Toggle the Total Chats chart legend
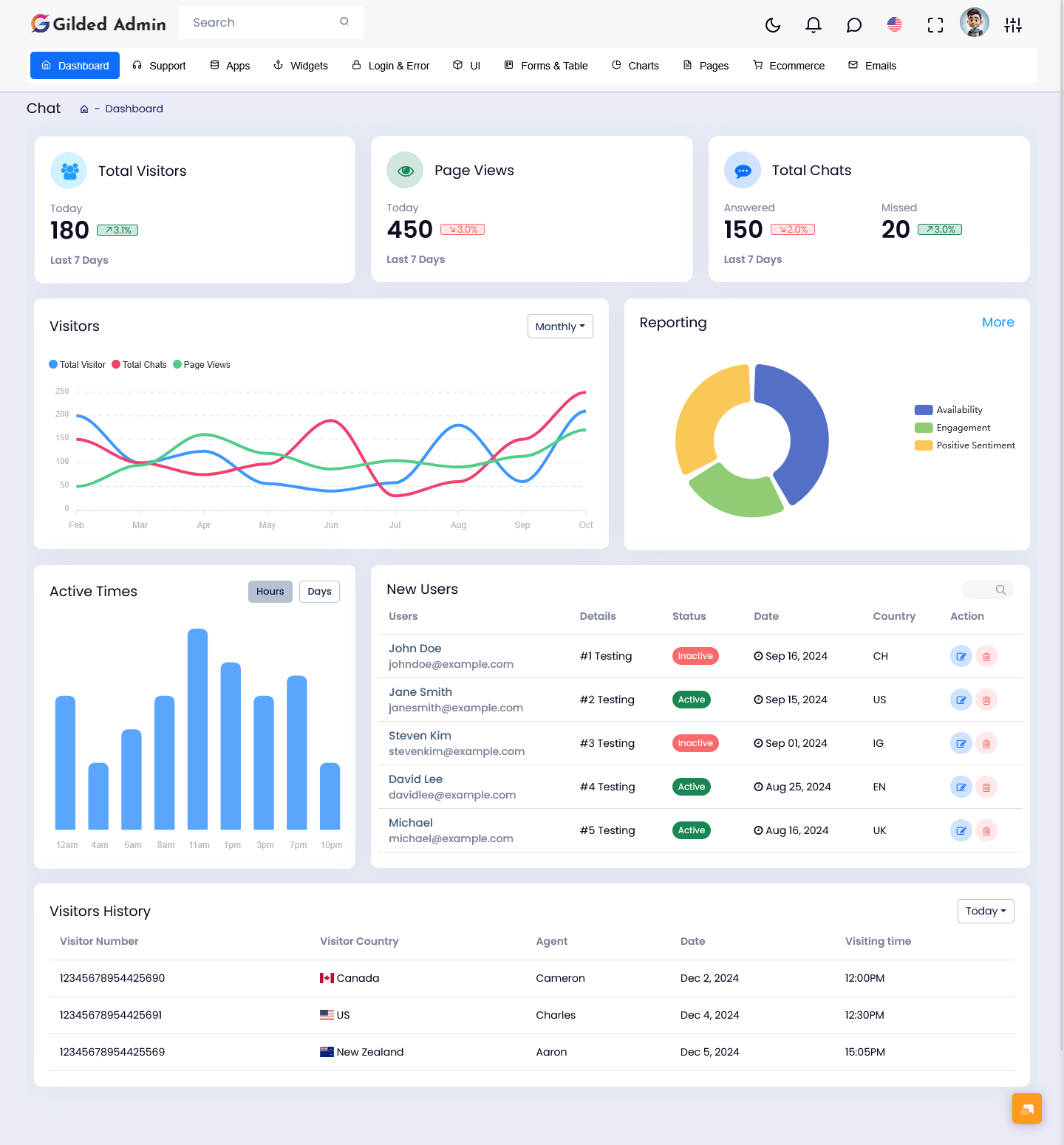 [x=139, y=365]
